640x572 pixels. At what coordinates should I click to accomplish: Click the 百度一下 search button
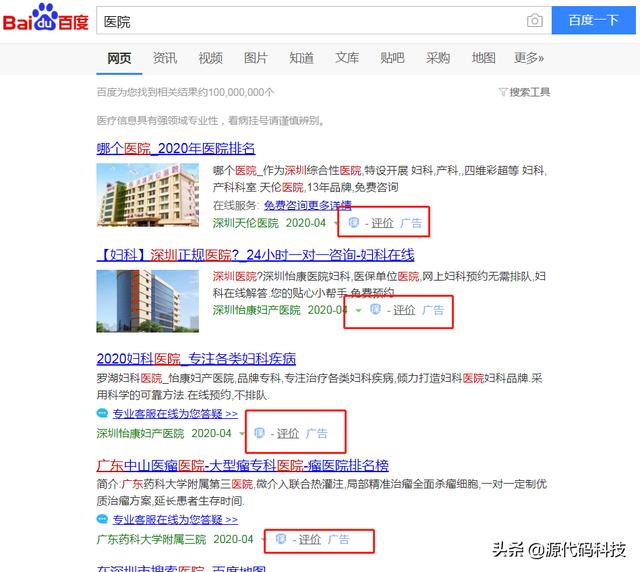coord(593,20)
